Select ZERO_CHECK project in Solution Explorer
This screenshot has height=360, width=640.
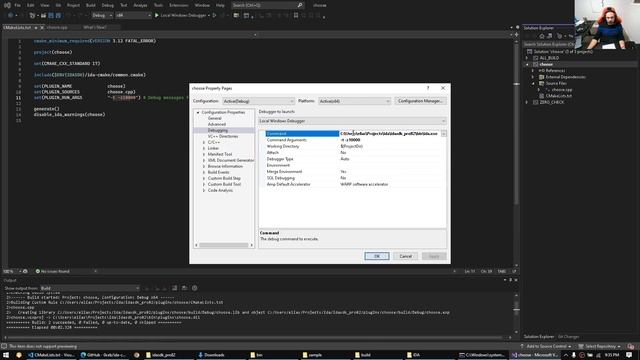[x=551, y=102]
